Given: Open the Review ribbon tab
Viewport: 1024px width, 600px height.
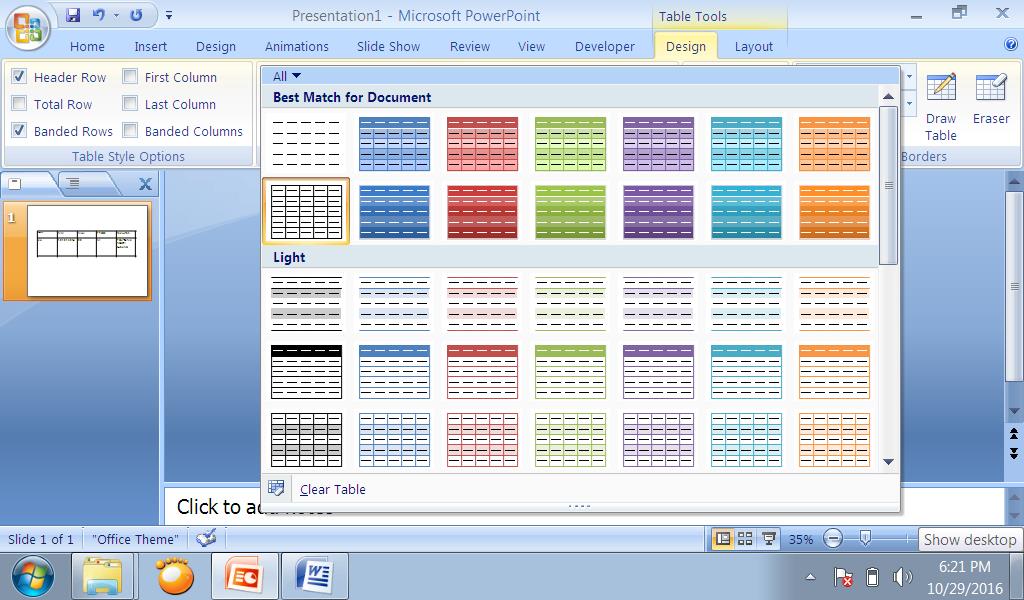Looking at the screenshot, I should tap(470, 46).
